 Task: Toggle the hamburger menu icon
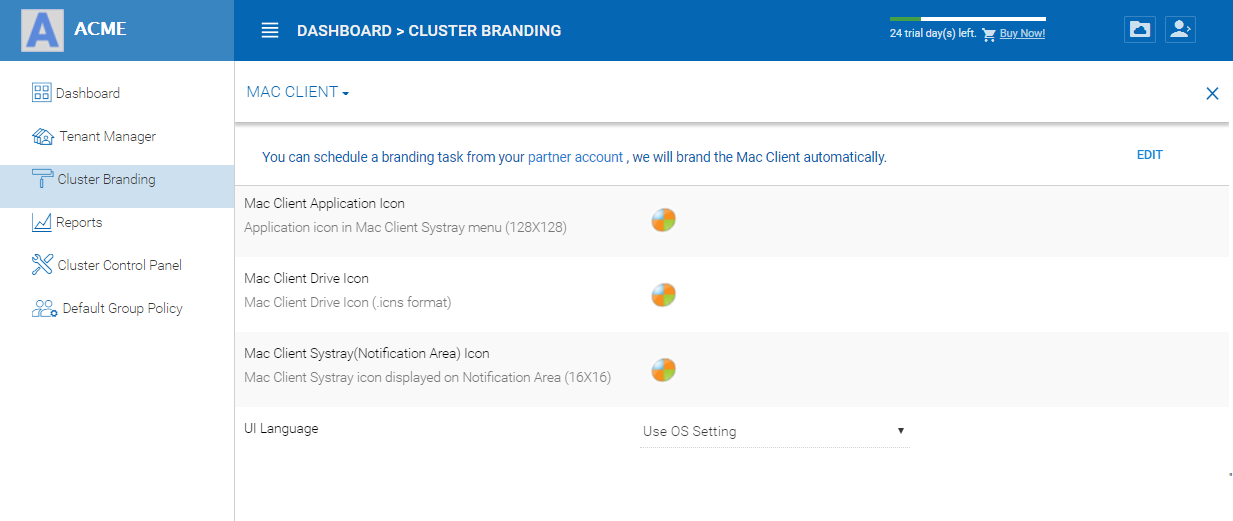[x=270, y=30]
